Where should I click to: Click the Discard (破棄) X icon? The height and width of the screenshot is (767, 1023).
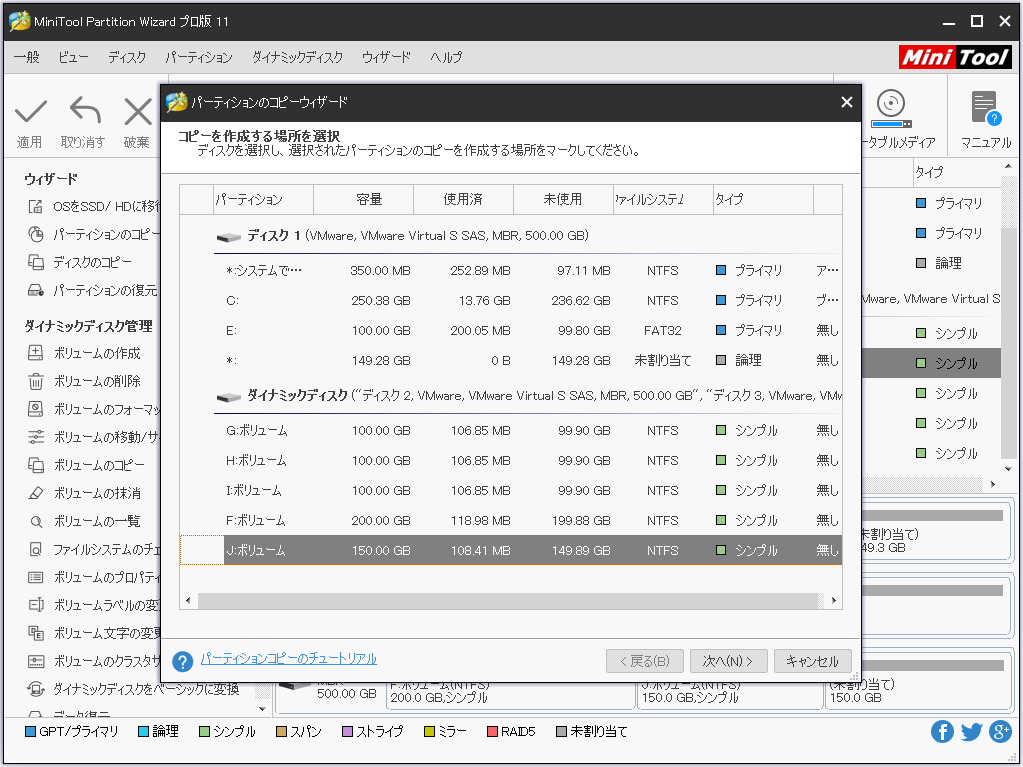click(x=138, y=112)
